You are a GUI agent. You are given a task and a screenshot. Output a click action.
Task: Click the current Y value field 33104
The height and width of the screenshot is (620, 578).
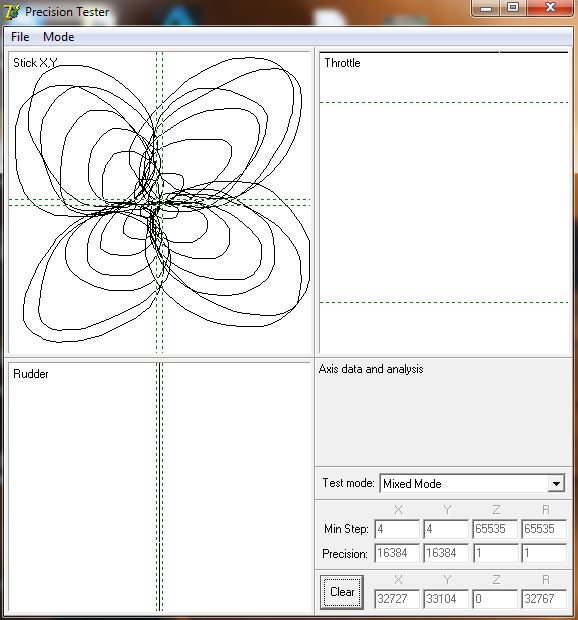446,599
